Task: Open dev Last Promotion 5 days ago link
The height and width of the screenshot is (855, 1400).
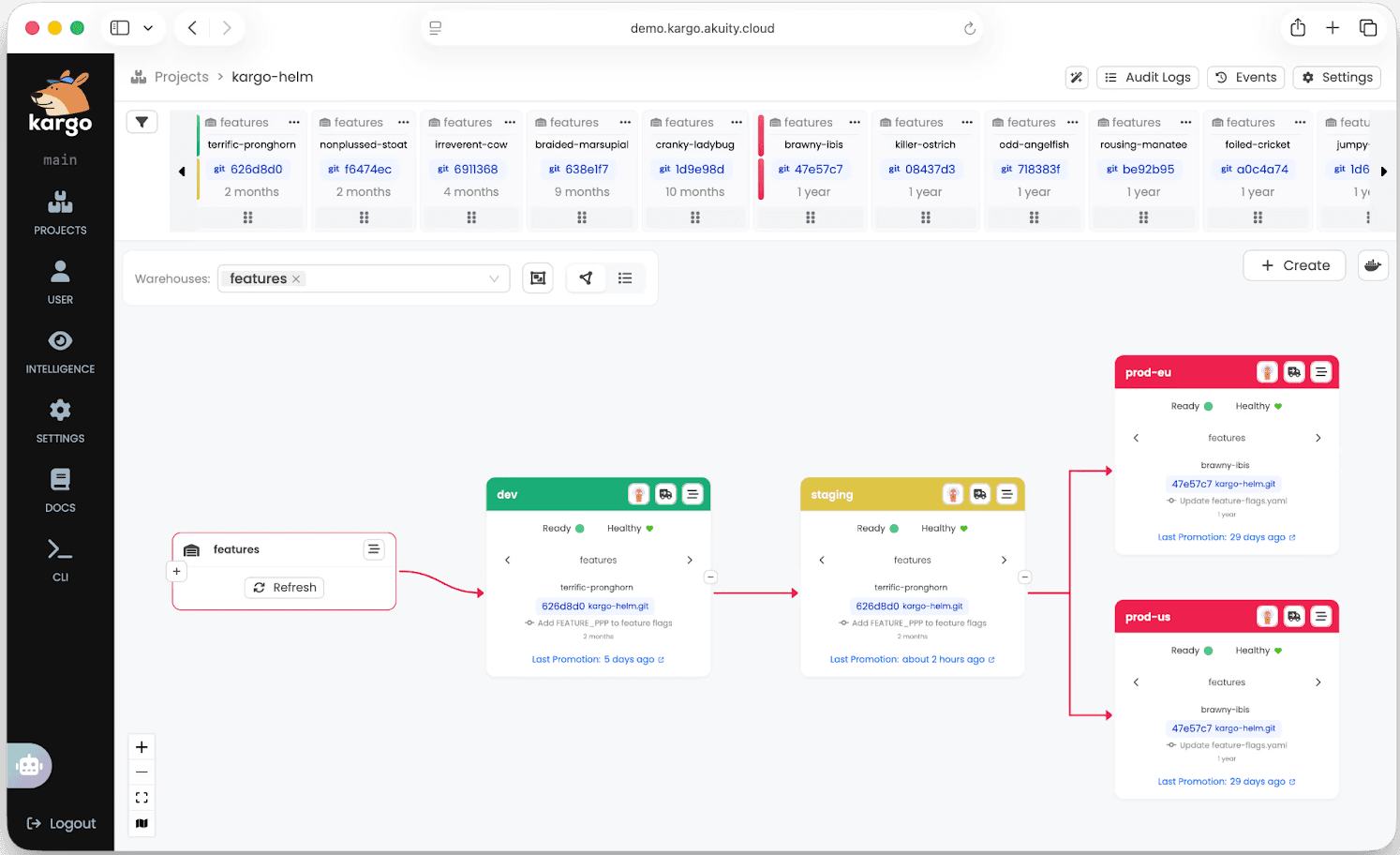Action: [598, 659]
